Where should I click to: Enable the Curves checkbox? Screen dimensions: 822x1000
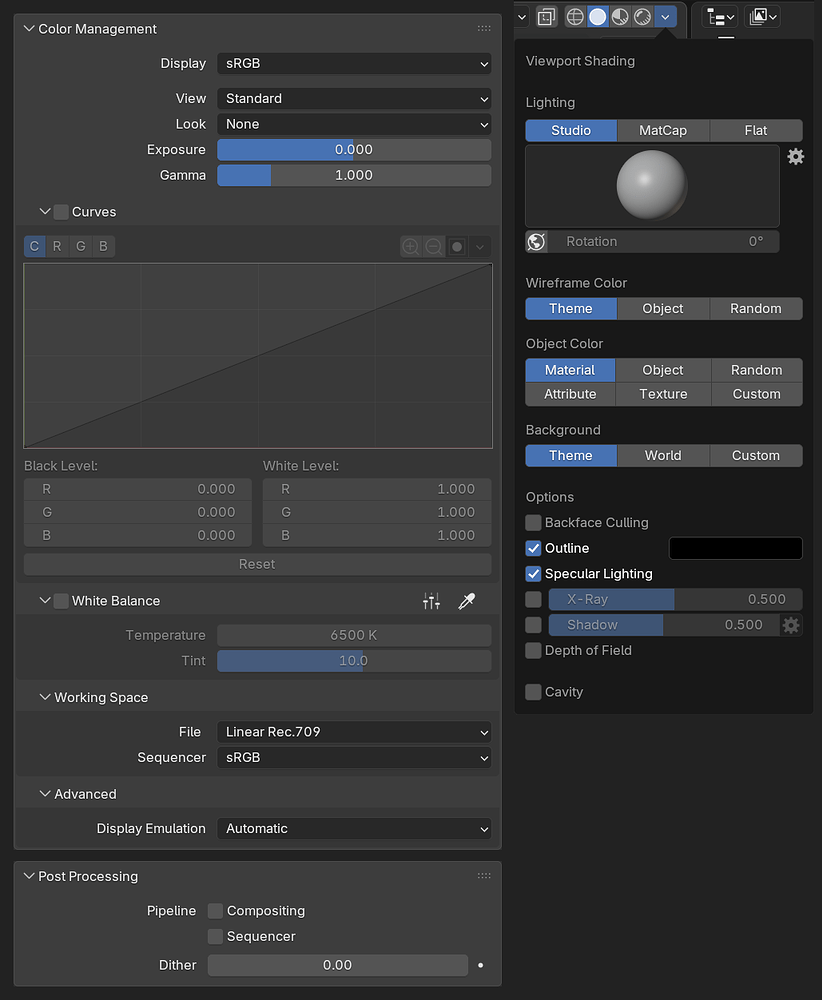click(61, 212)
